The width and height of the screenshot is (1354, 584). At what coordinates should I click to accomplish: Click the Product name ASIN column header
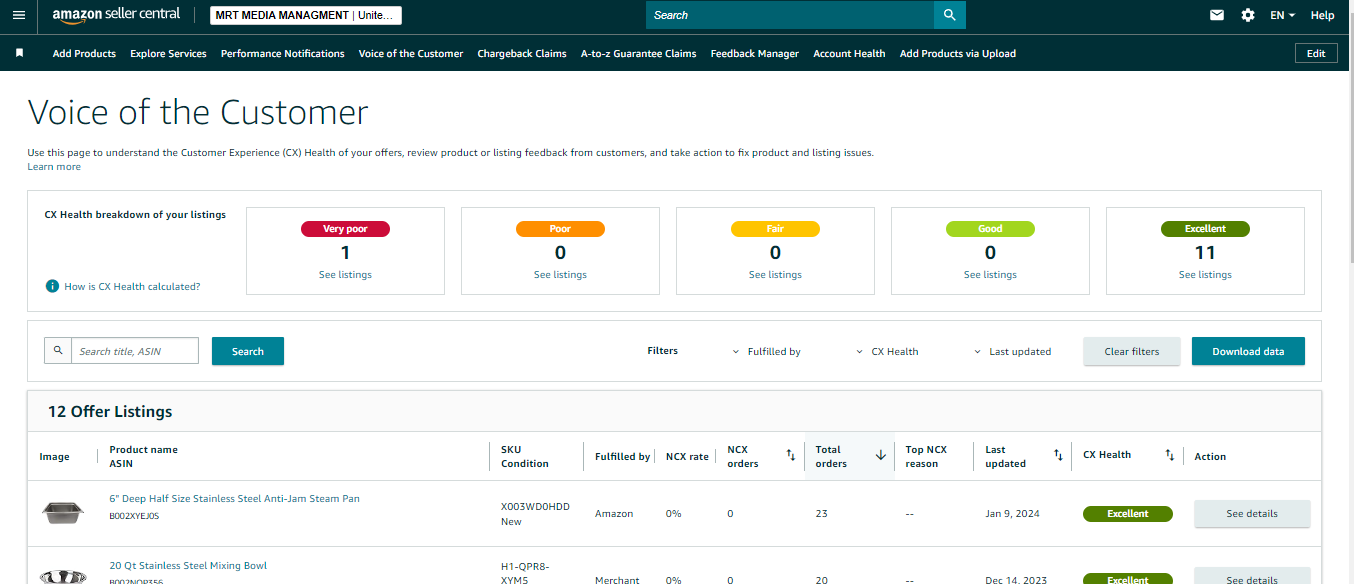click(143, 456)
